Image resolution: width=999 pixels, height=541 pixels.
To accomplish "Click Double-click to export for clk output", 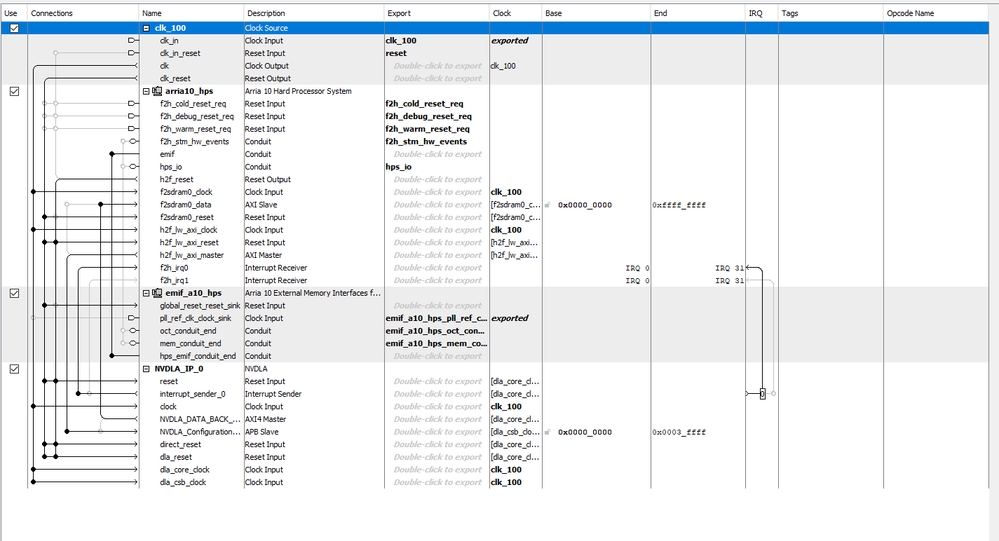I will click(437, 66).
